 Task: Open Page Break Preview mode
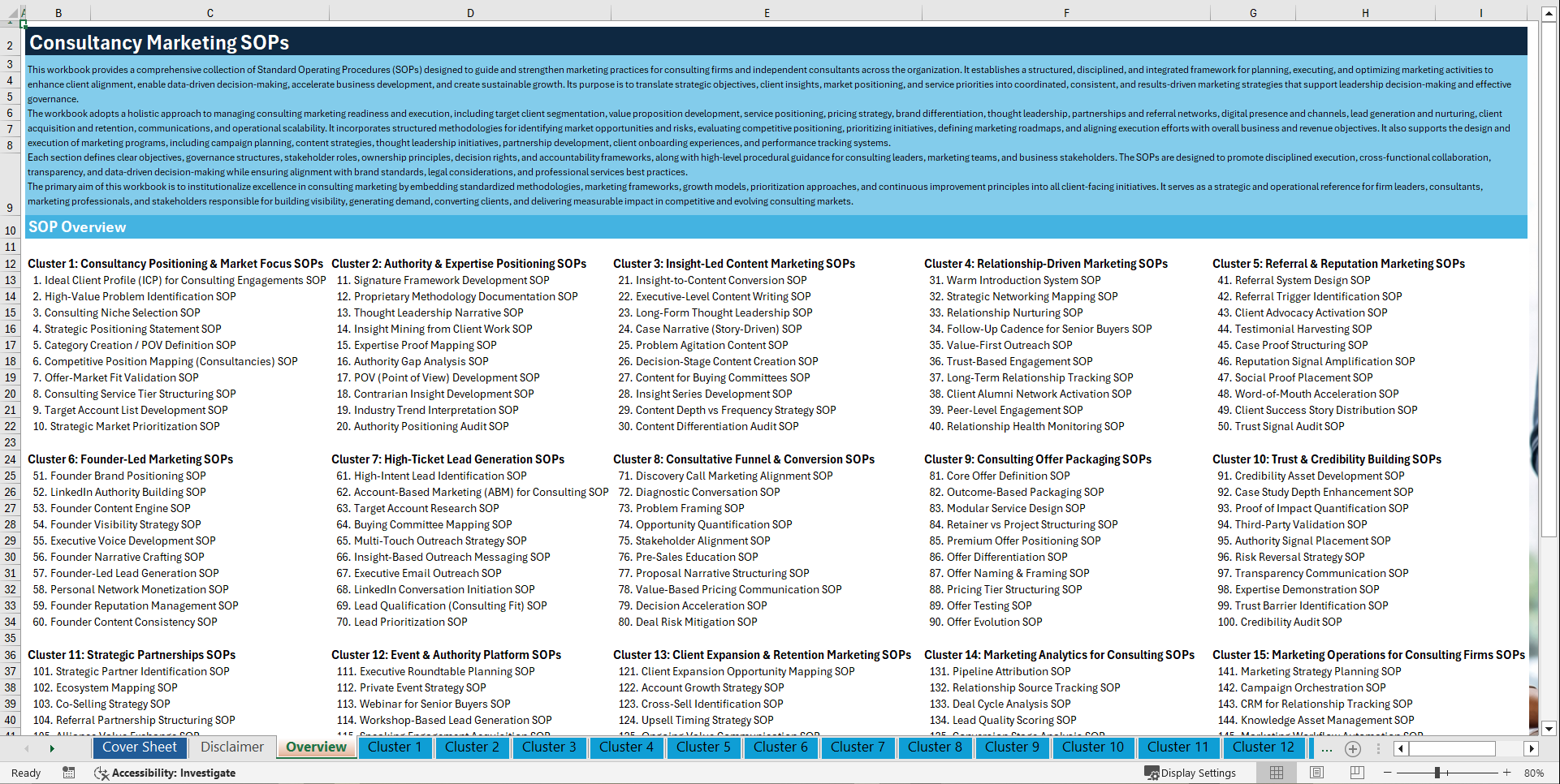point(1357,773)
